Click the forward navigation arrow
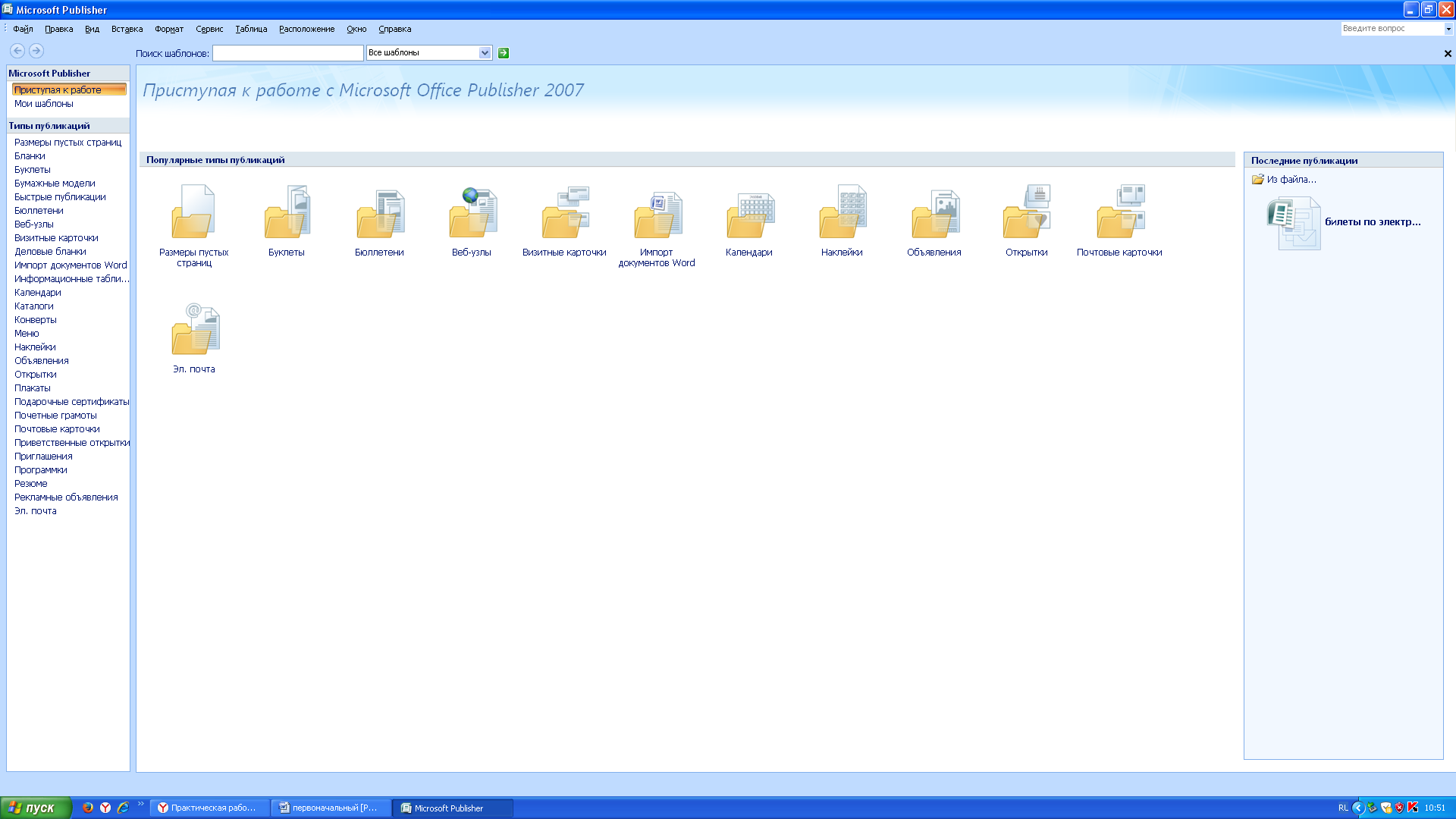This screenshot has height=819, width=1456. click(36, 51)
